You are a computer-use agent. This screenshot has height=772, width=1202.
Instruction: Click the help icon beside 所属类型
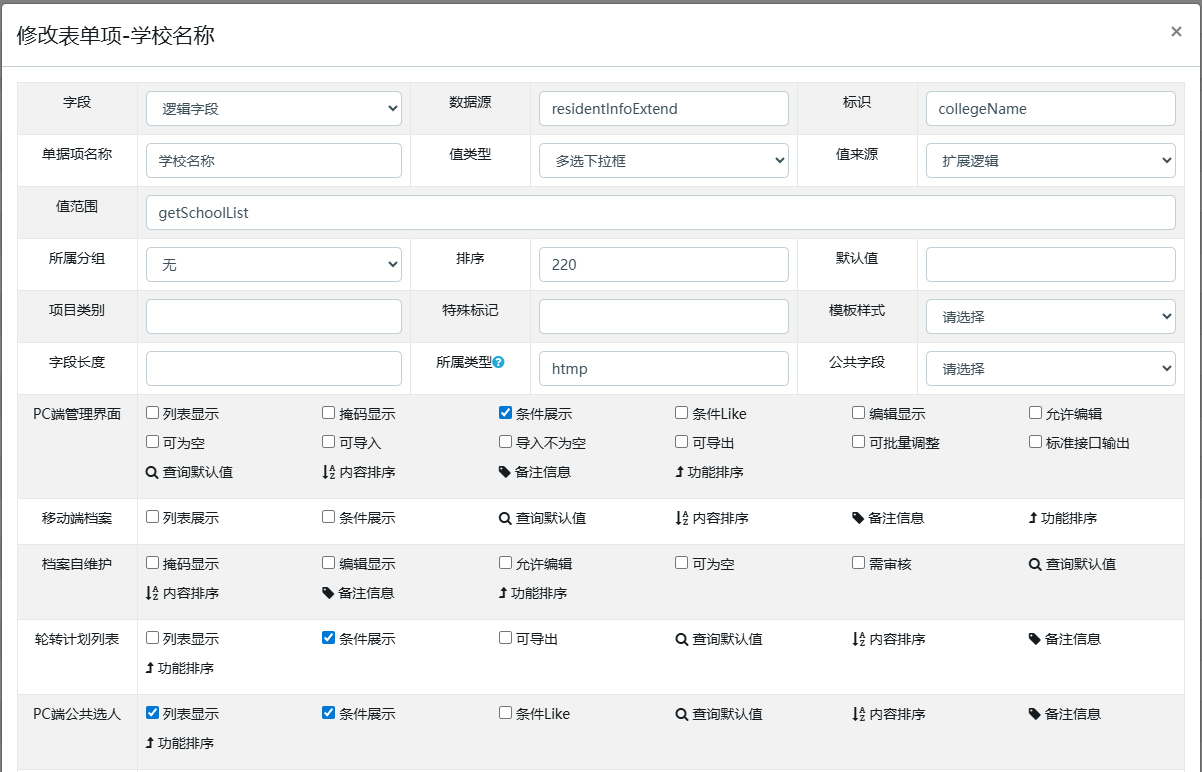click(x=498, y=362)
